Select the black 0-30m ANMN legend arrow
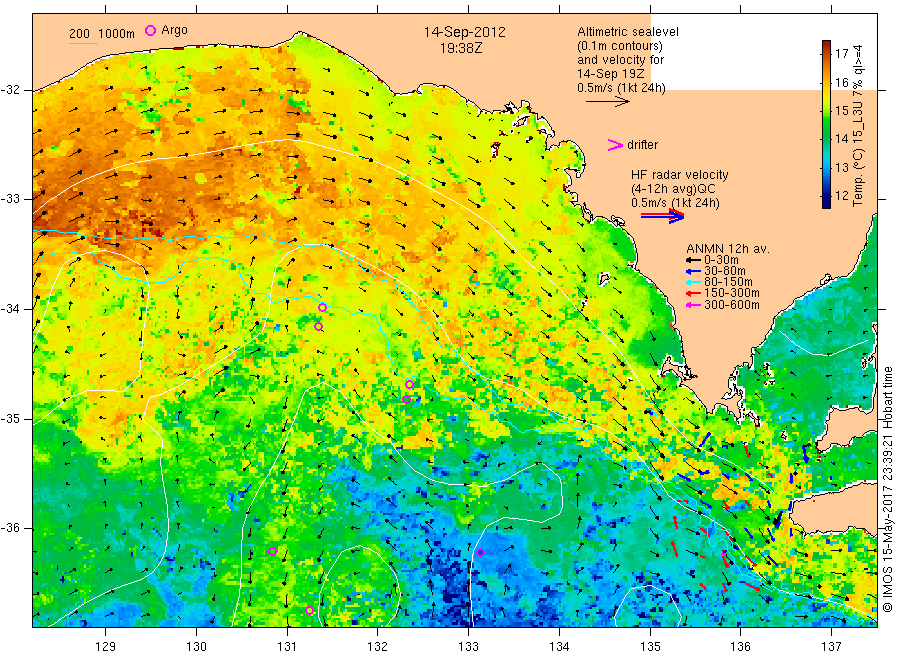The height and width of the screenshot is (660, 900). tap(693, 260)
